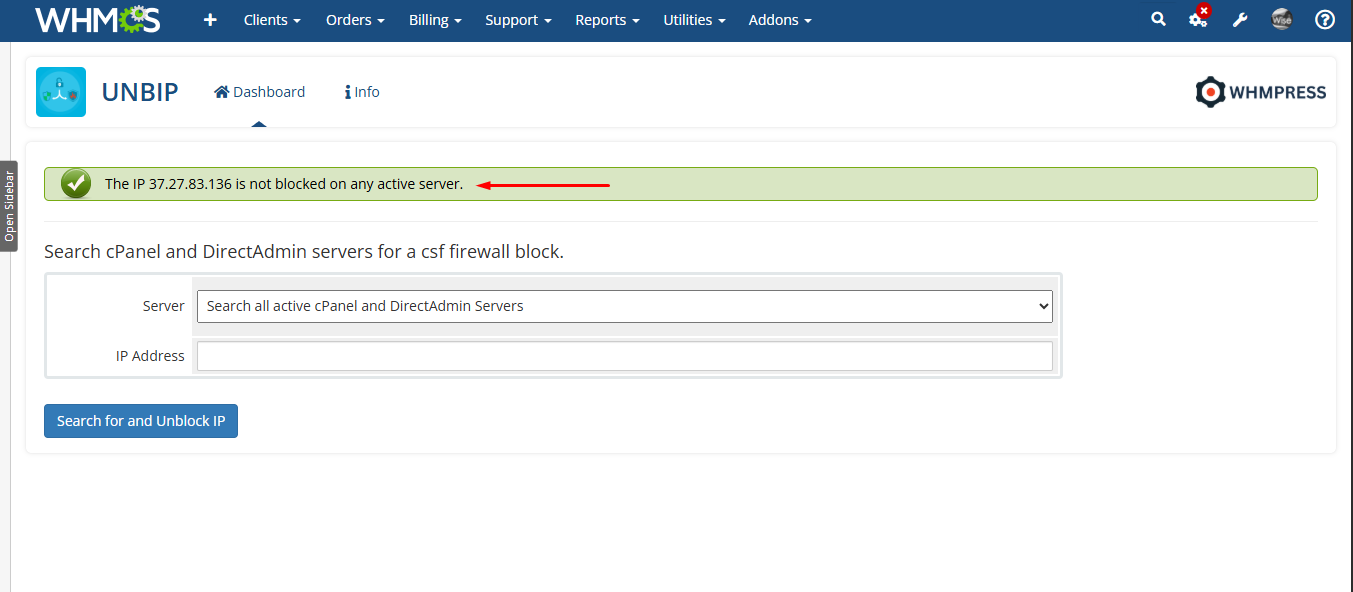This screenshot has height=592, width=1353.
Task: Click the plus quick-add icon
Action: click(x=210, y=20)
